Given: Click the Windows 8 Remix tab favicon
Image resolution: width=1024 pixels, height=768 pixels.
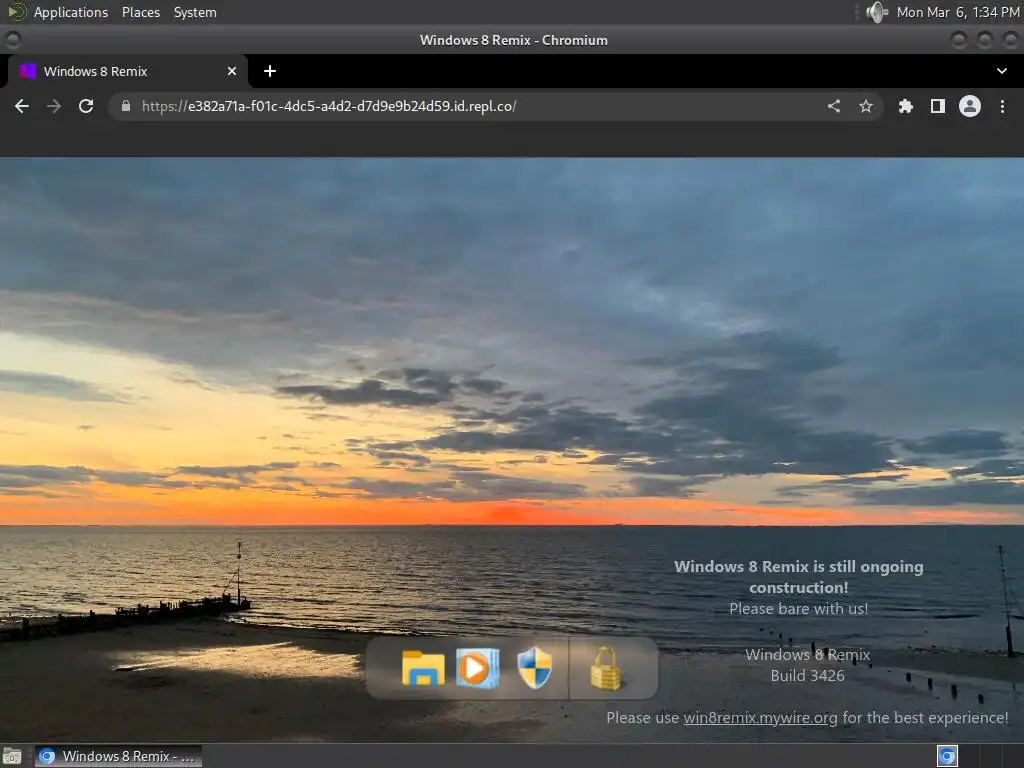Looking at the screenshot, I should point(27,71).
